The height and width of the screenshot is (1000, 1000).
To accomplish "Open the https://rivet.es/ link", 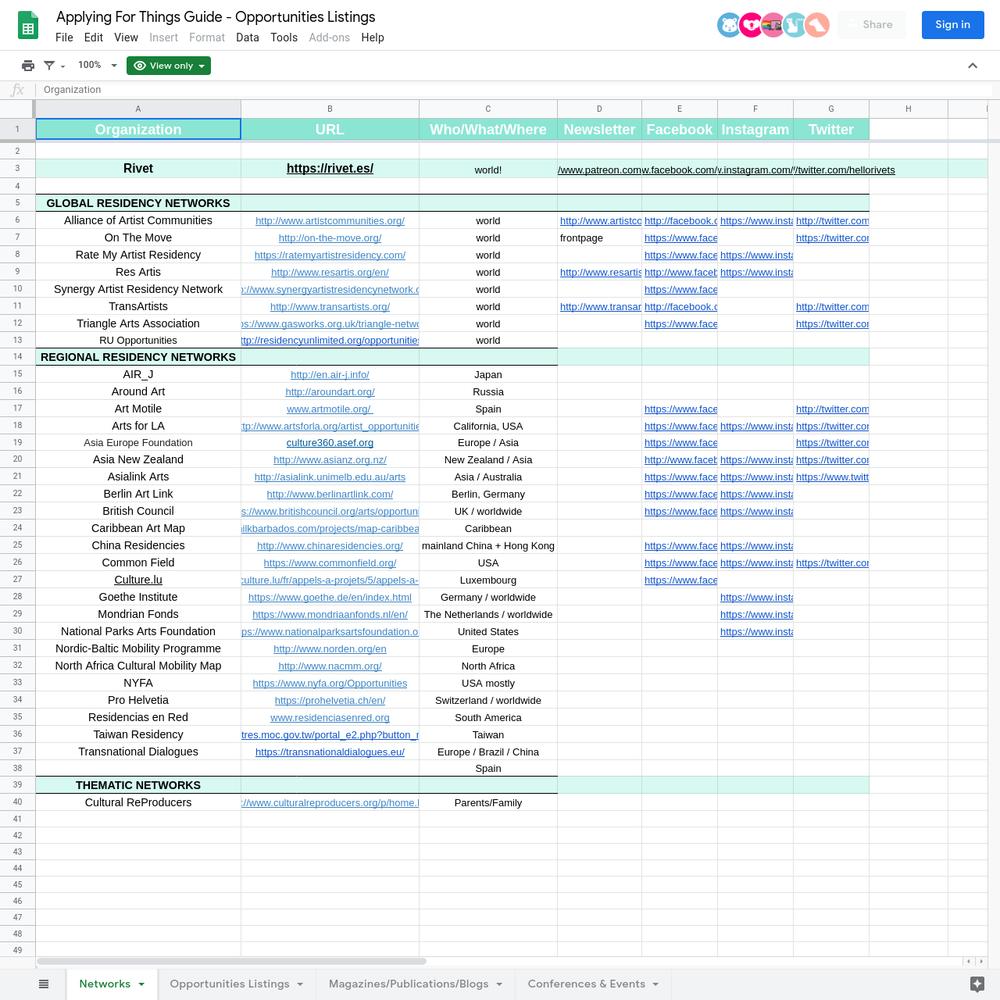I will pos(330,168).
